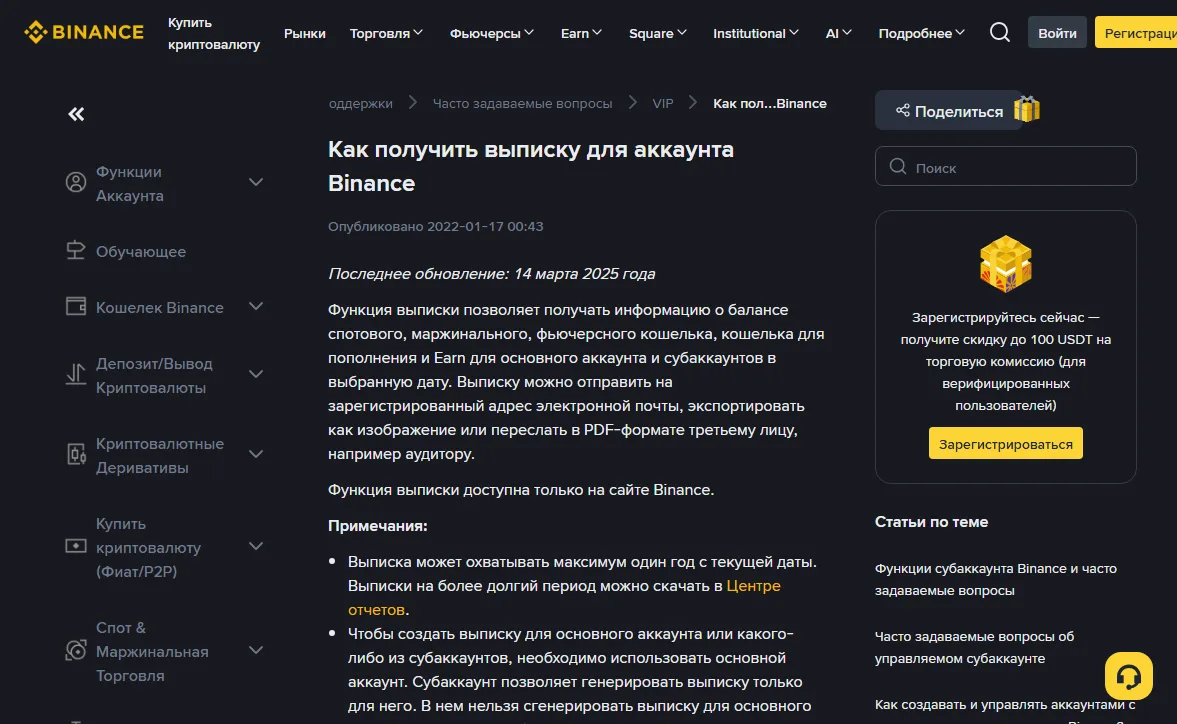Click the gift box icon near Поделиться

point(1027,109)
